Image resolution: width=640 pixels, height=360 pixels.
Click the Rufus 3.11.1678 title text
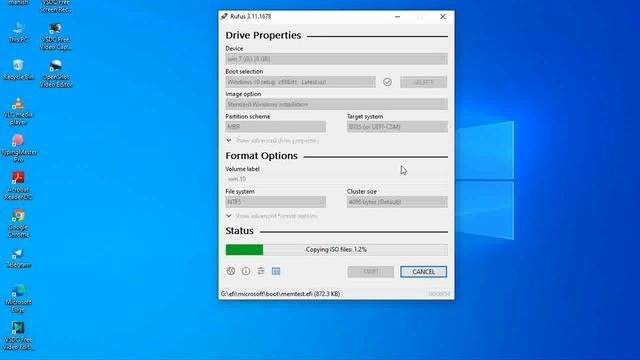(251, 16)
